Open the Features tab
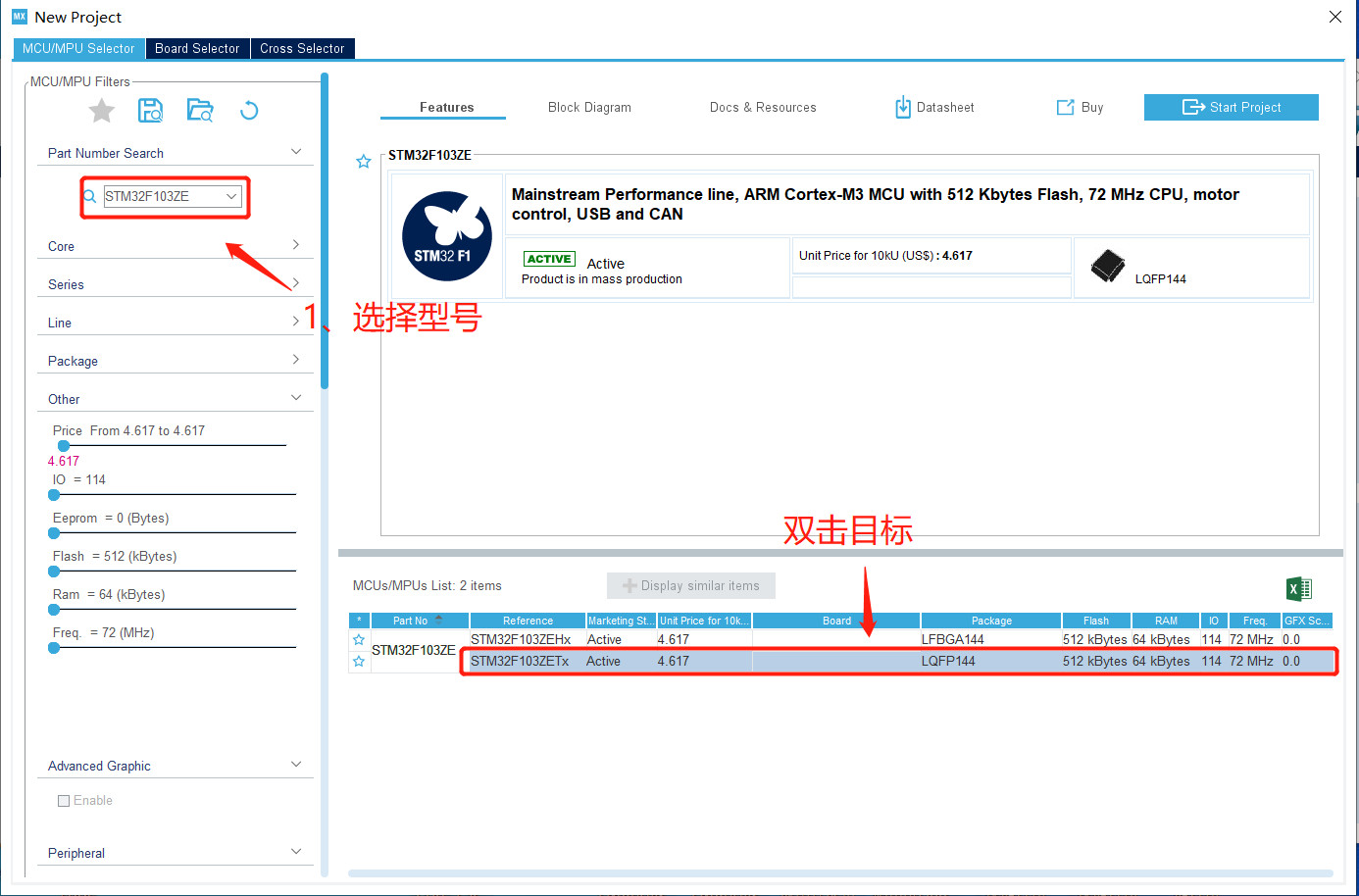This screenshot has width=1359, height=896. [x=446, y=108]
